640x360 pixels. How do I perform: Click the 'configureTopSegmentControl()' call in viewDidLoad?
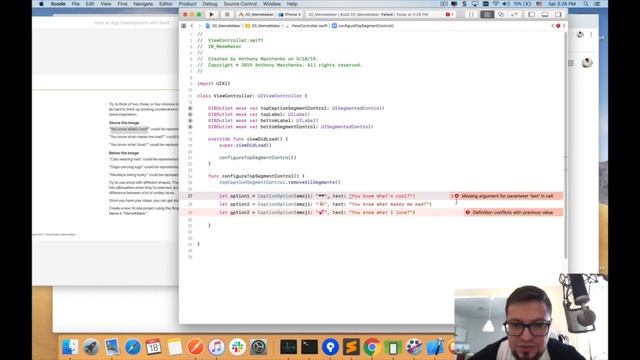pyautogui.click(x=258, y=158)
